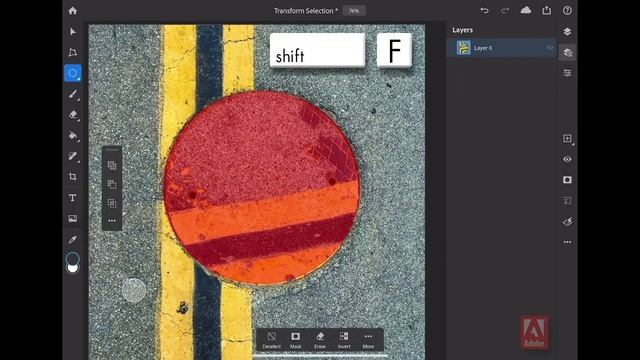This screenshot has height=360, width=640.
Task: Undo the last action
Action: coord(484,11)
